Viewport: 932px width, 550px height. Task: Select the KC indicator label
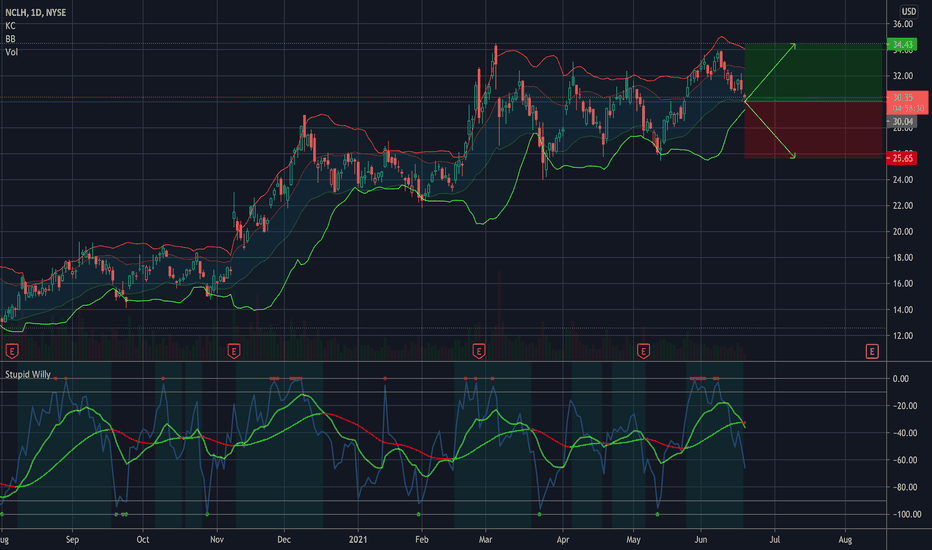coord(10,26)
